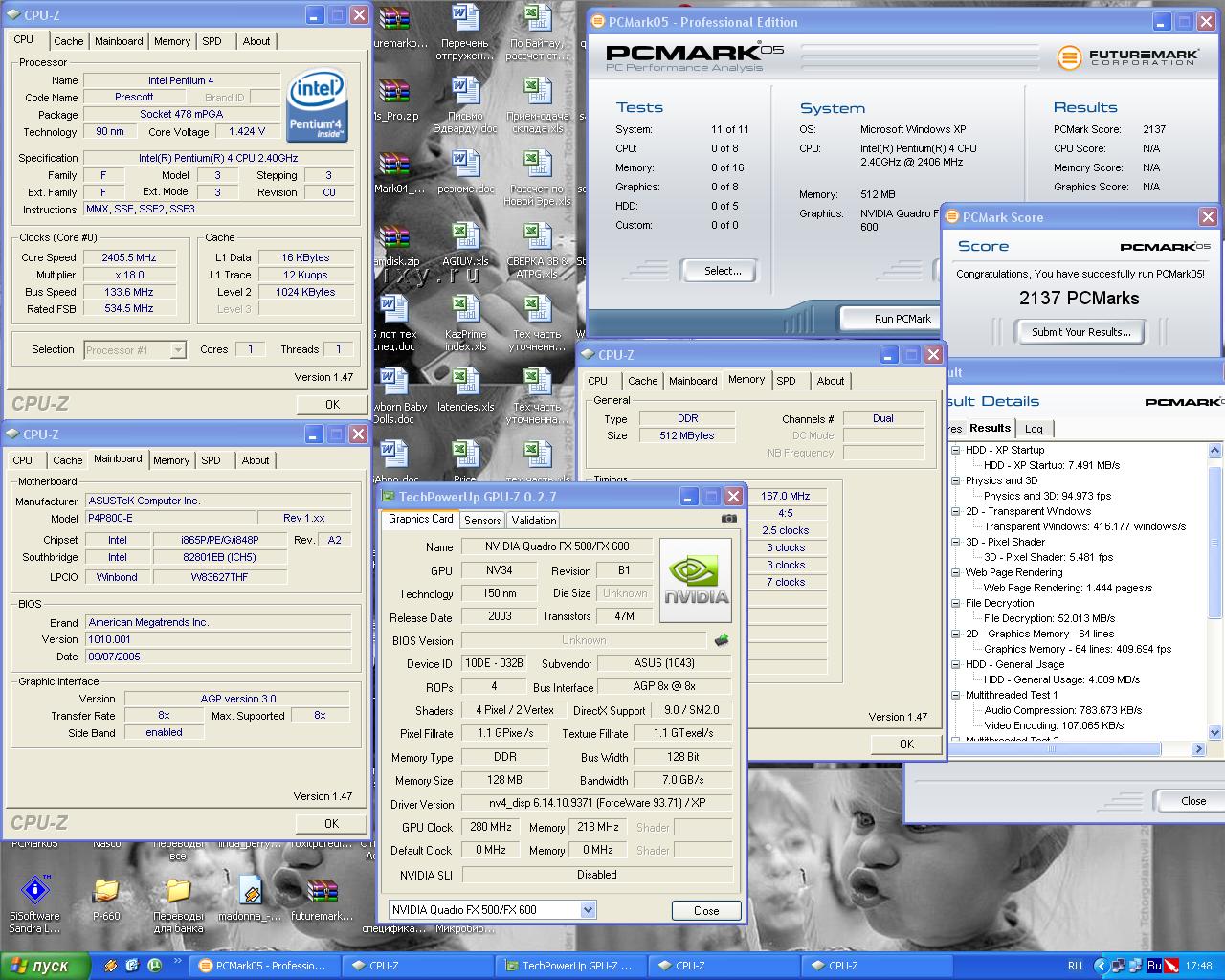
Task: Click the results list scroll down arrow
Action: pos(1215,733)
